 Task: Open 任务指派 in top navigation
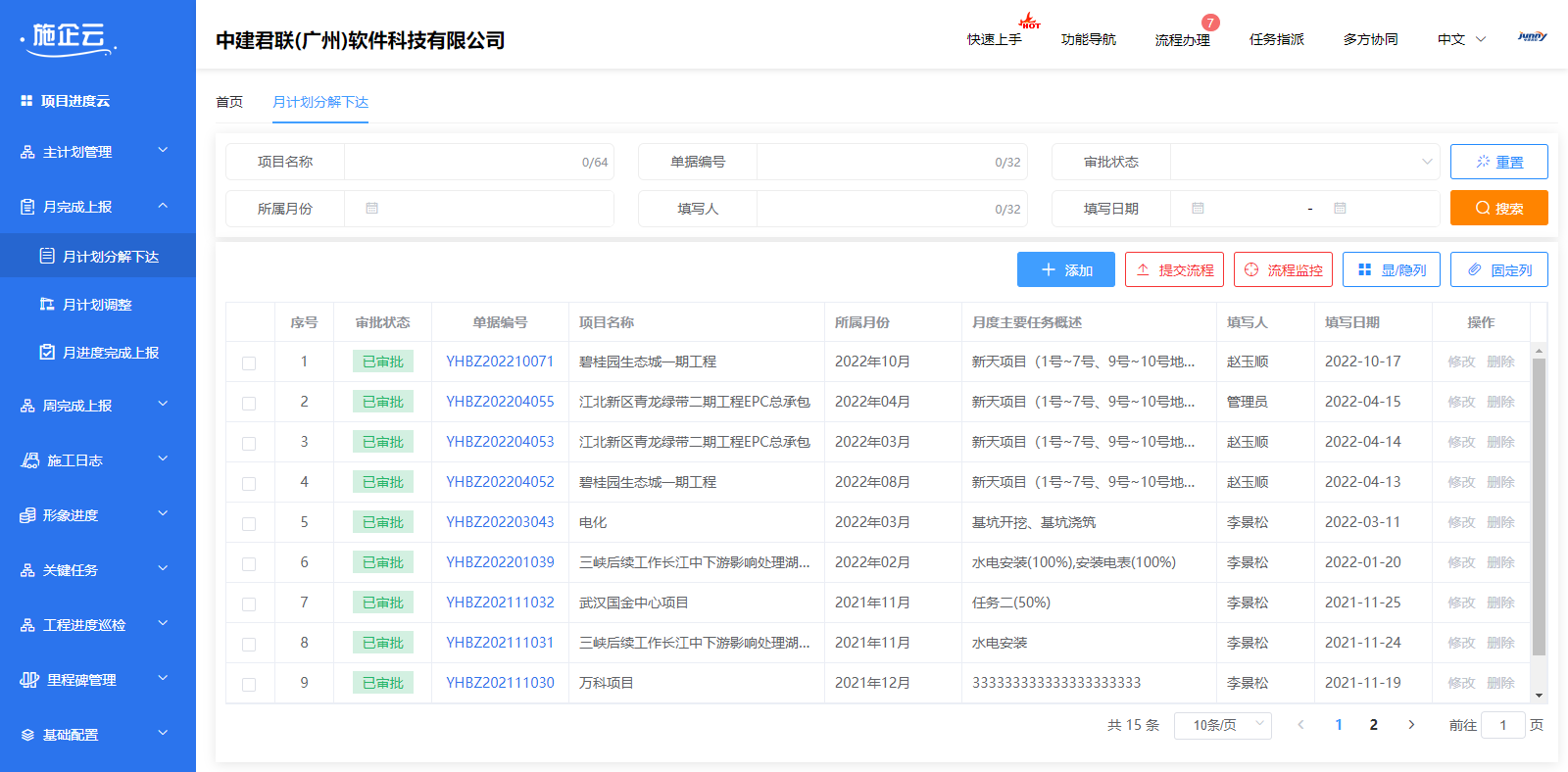(x=1277, y=39)
